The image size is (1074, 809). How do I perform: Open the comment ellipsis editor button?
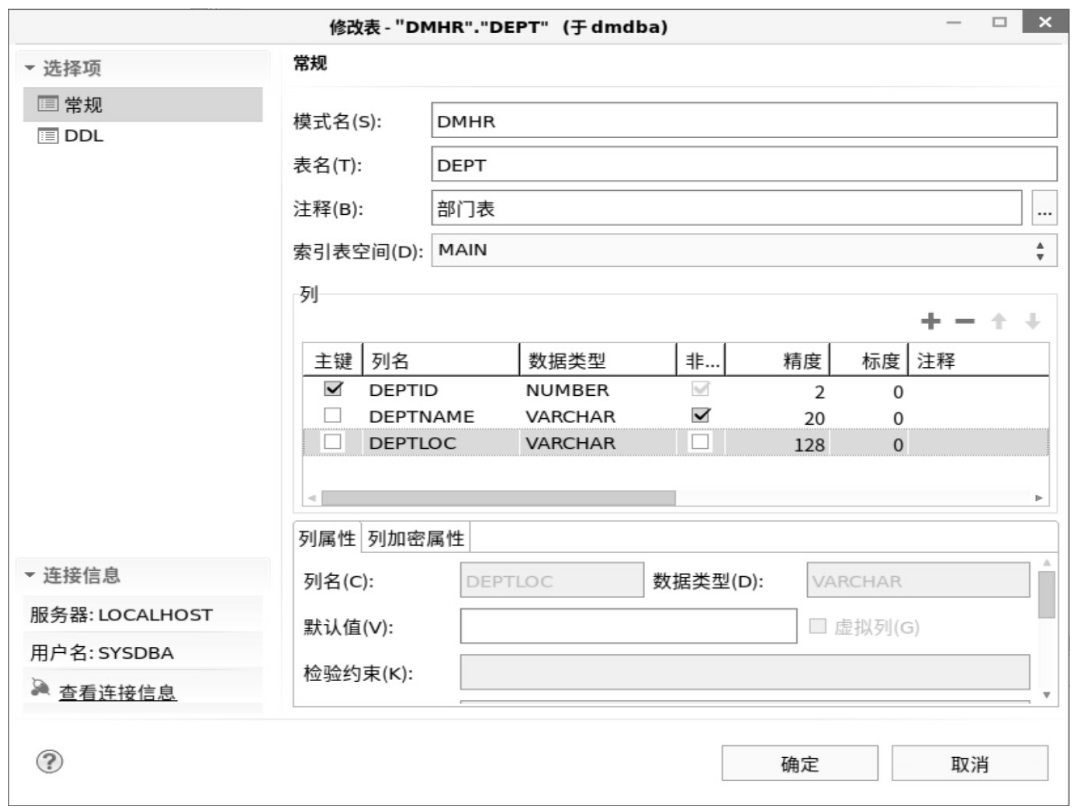[x=1044, y=210]
